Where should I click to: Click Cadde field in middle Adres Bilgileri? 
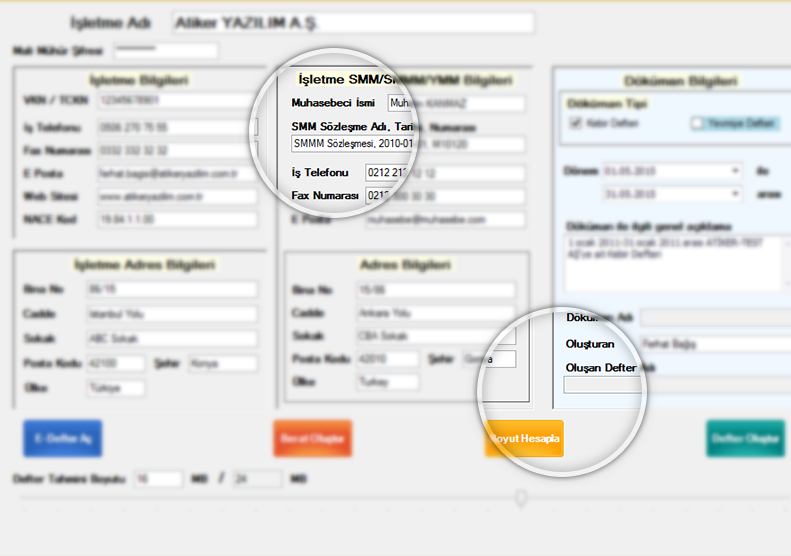pos(436,313)
